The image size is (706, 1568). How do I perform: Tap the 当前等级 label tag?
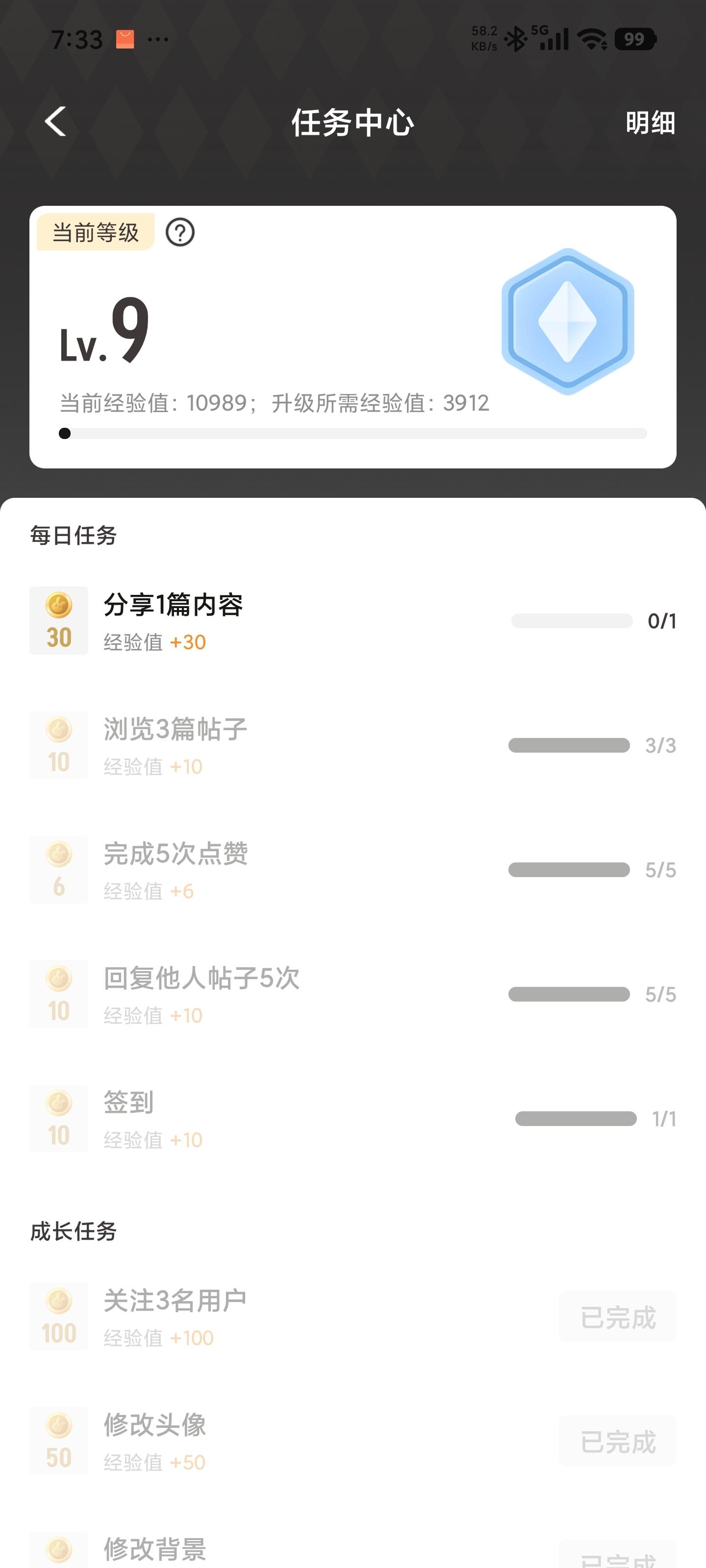(x=96, y=233)
